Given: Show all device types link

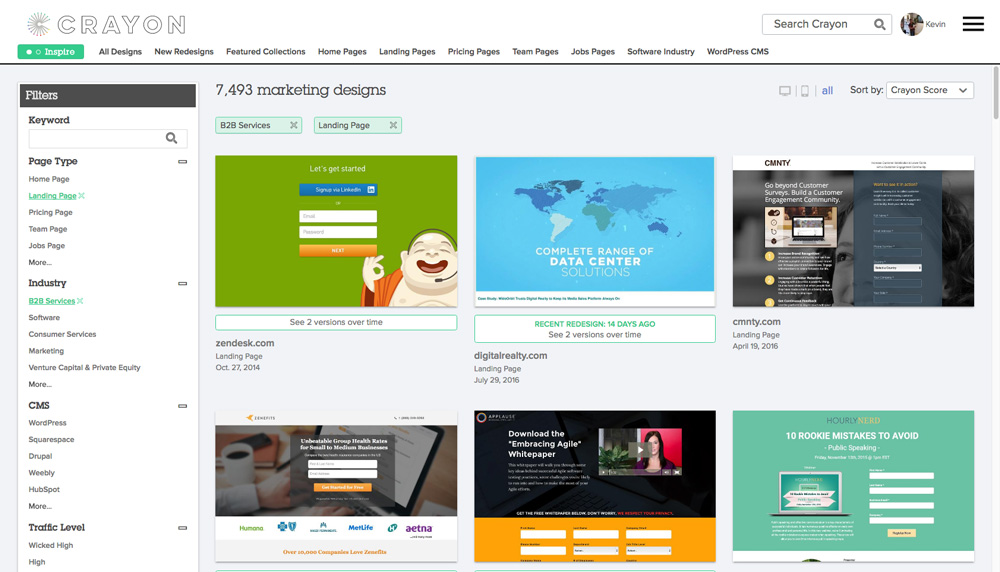Looking at the screenshot, I should click(x=827, y=91).
